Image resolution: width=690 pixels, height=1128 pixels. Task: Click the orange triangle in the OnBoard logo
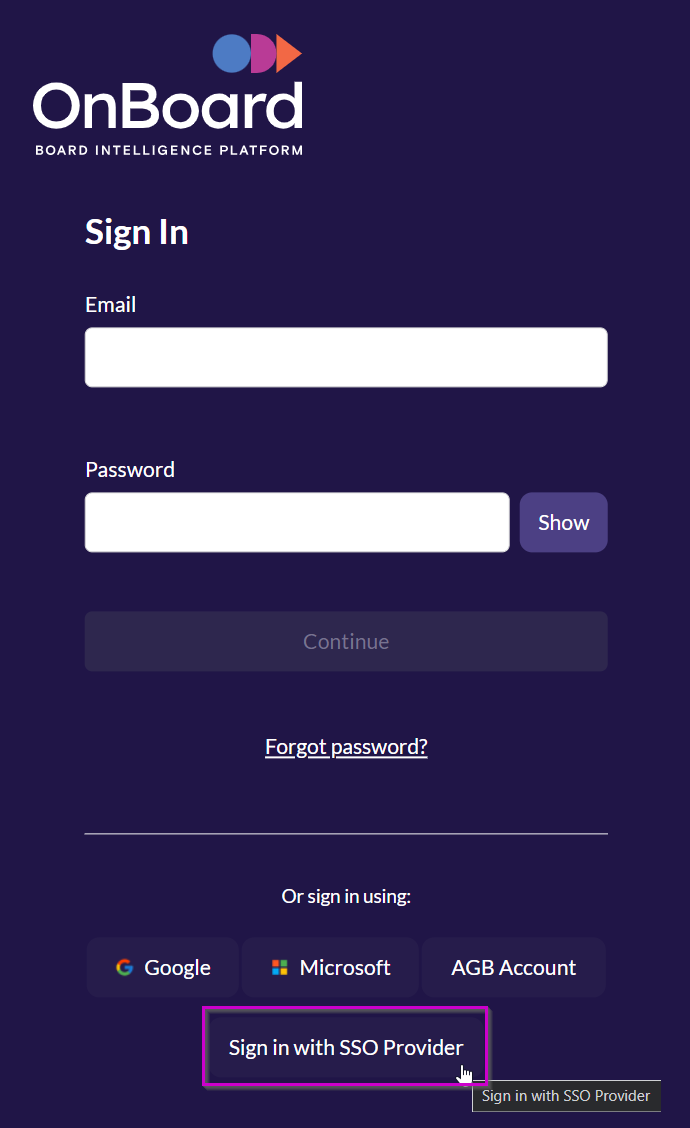point(288,52)
